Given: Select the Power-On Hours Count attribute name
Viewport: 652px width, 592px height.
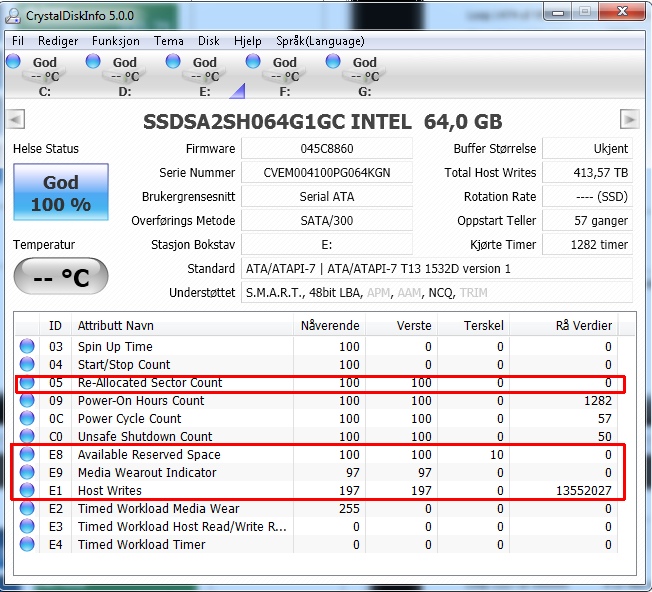Looking at the screenshot, I should [141, 400].
